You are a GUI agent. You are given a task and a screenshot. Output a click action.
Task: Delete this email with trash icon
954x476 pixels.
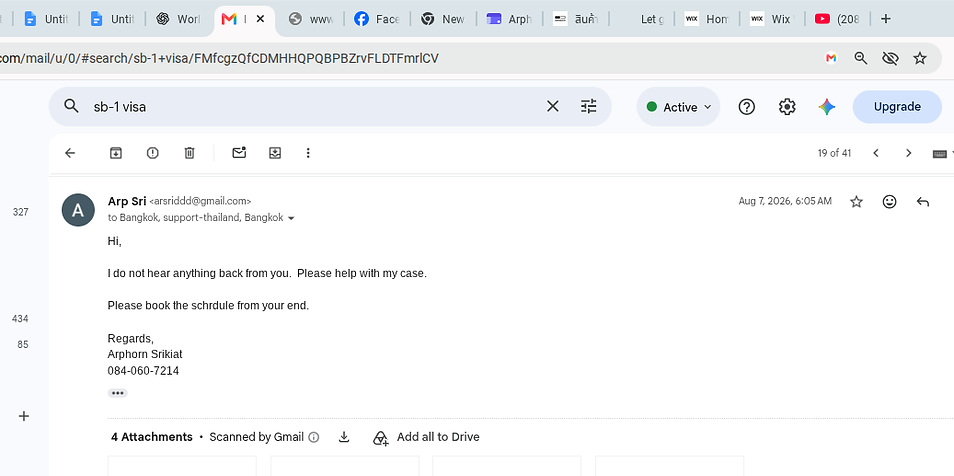(189, 153)
